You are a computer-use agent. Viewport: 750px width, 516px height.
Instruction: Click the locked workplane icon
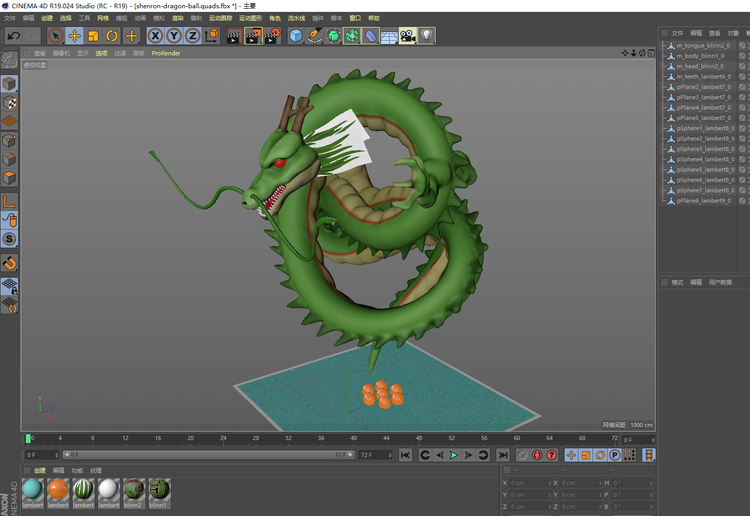[x=9, y=286]
